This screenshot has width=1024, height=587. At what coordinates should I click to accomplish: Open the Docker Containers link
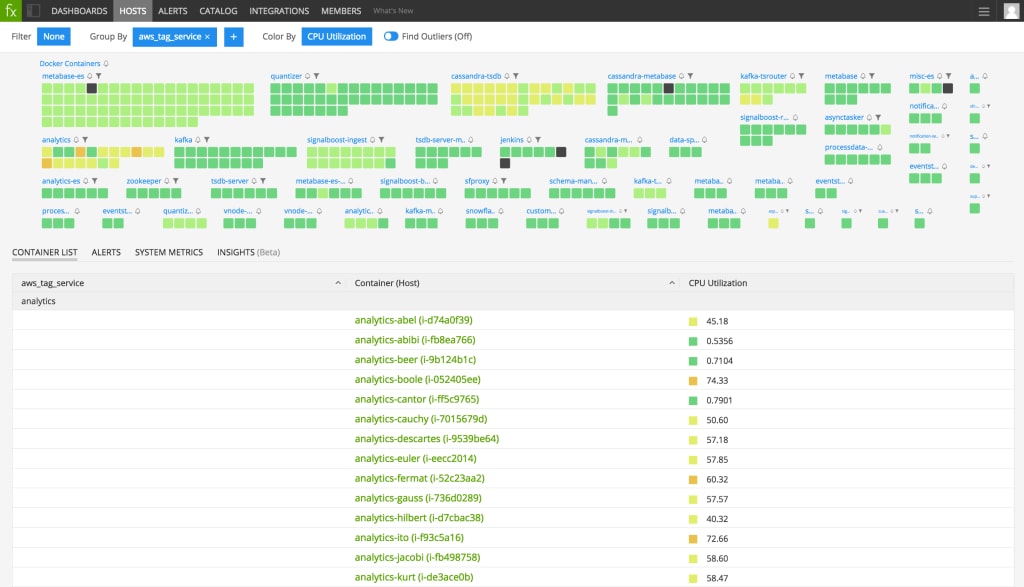click(69, 64)
